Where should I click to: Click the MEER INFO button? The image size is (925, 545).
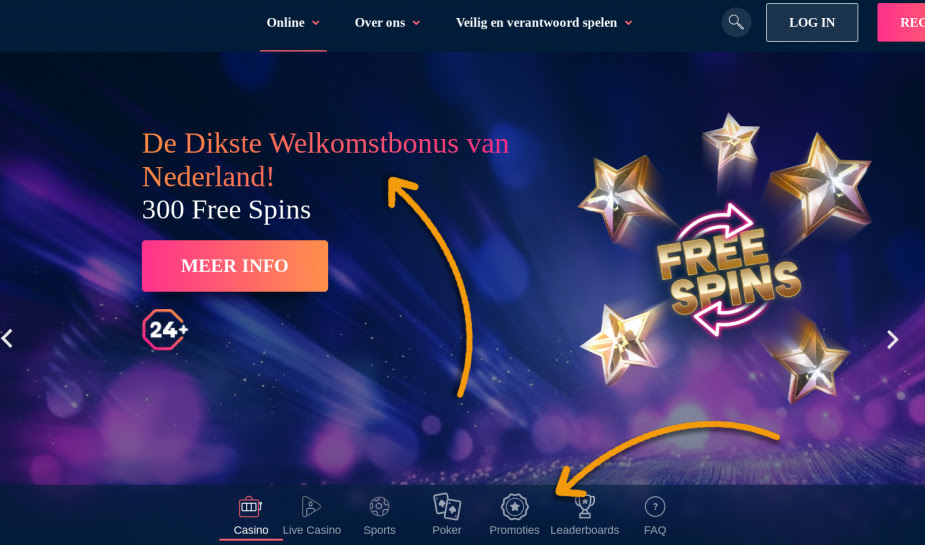(x=235, y=265)
